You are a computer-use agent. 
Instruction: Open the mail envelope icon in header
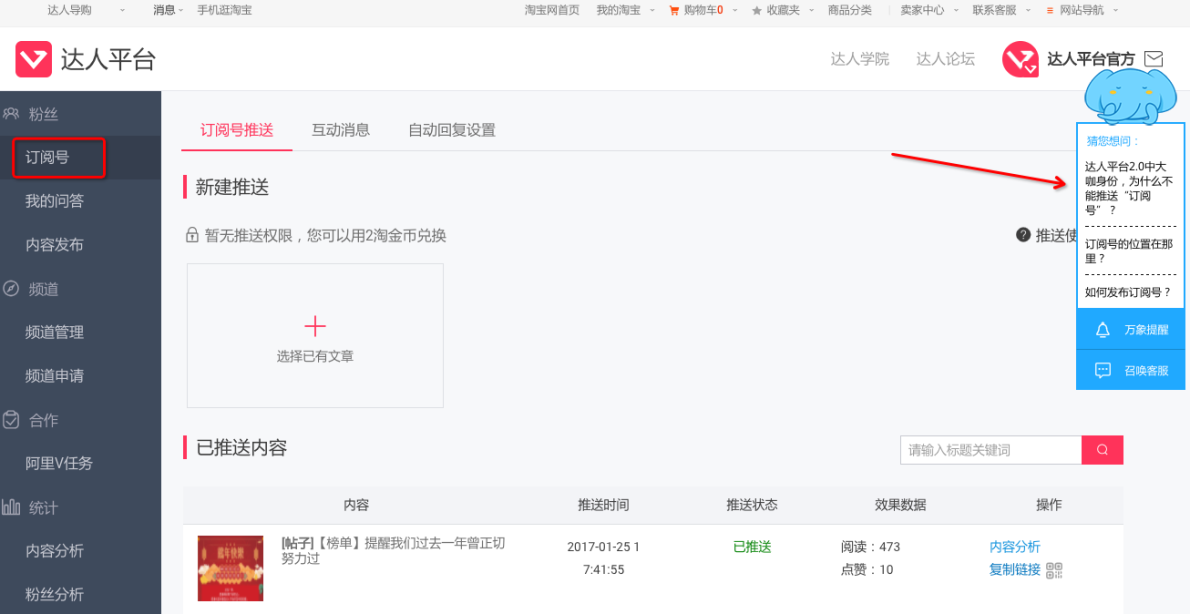(x=1154, y=58)
